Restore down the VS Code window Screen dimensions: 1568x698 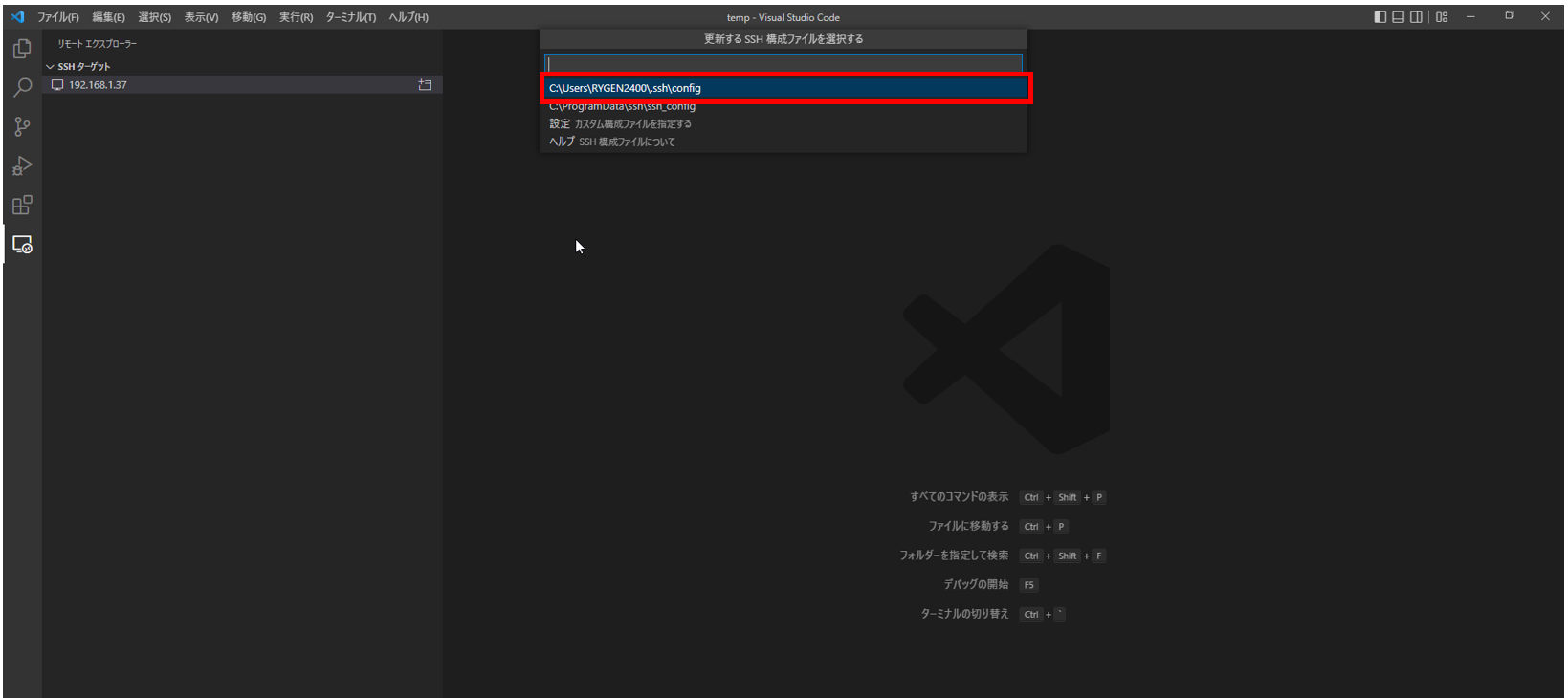tap(1510, 16)
